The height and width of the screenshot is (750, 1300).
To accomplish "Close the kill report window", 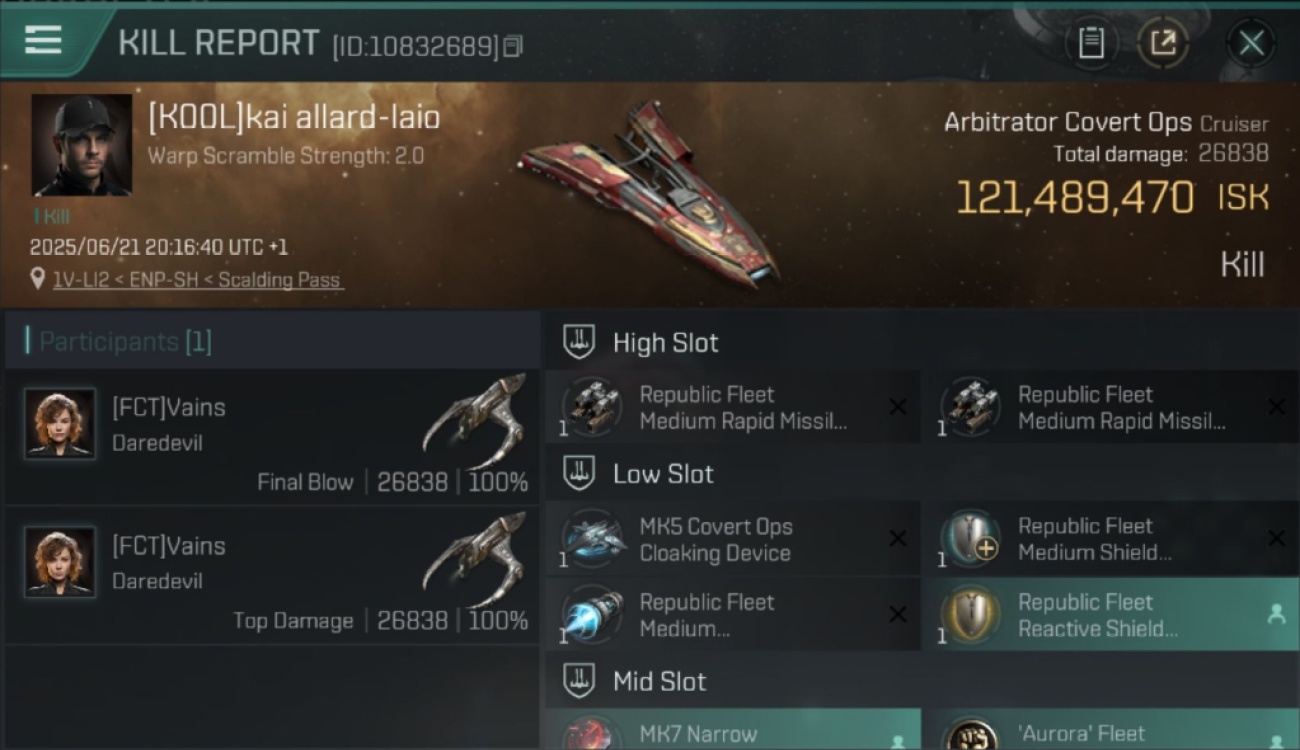I will (x=1251, y=43).
